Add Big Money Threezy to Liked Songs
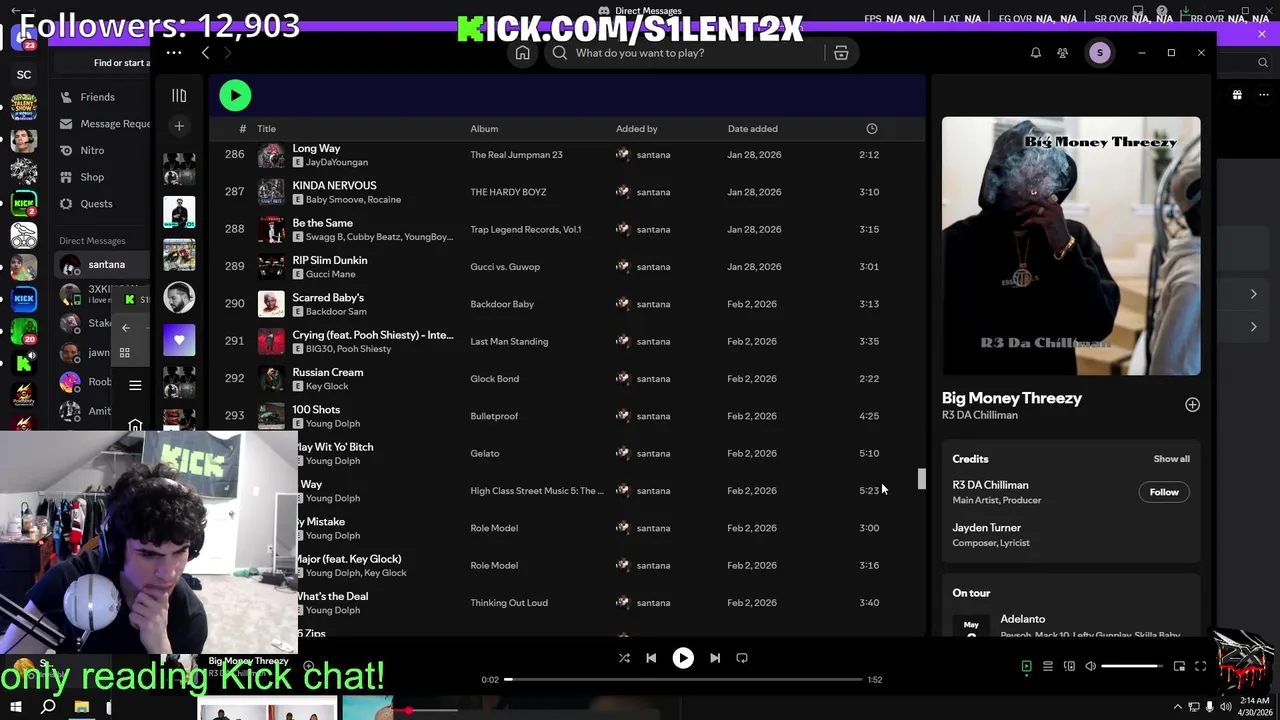 pos(1192,405)
